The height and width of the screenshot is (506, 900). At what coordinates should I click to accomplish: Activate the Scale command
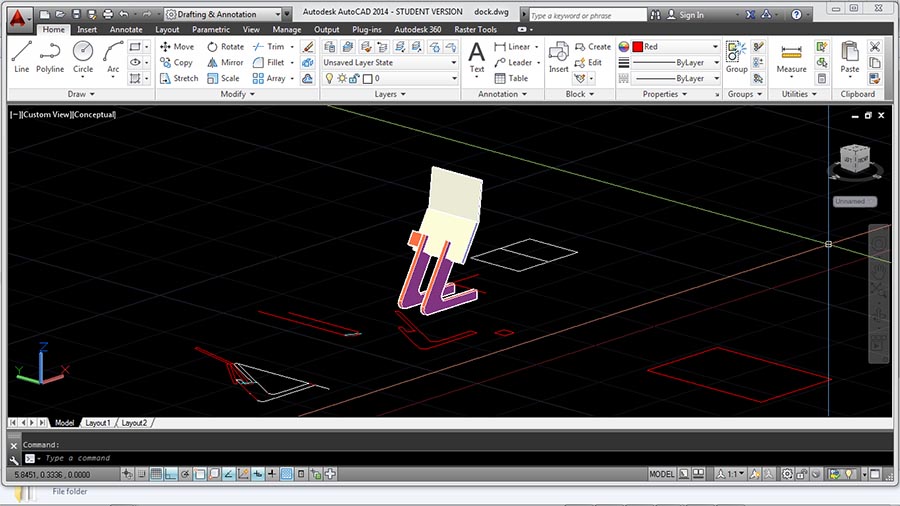pyautogui.click(x=223, y=78)
